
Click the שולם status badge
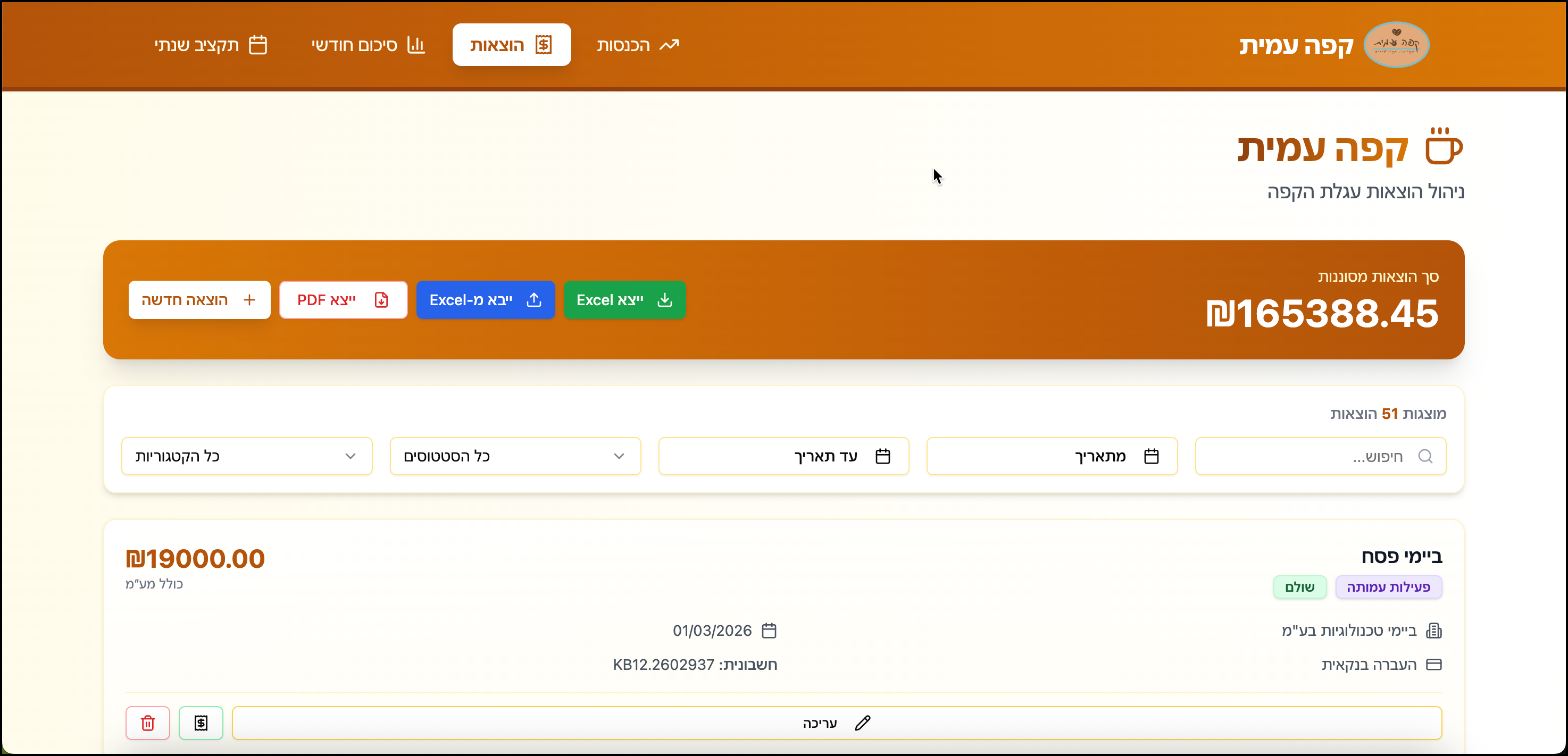click(1299, 587)
